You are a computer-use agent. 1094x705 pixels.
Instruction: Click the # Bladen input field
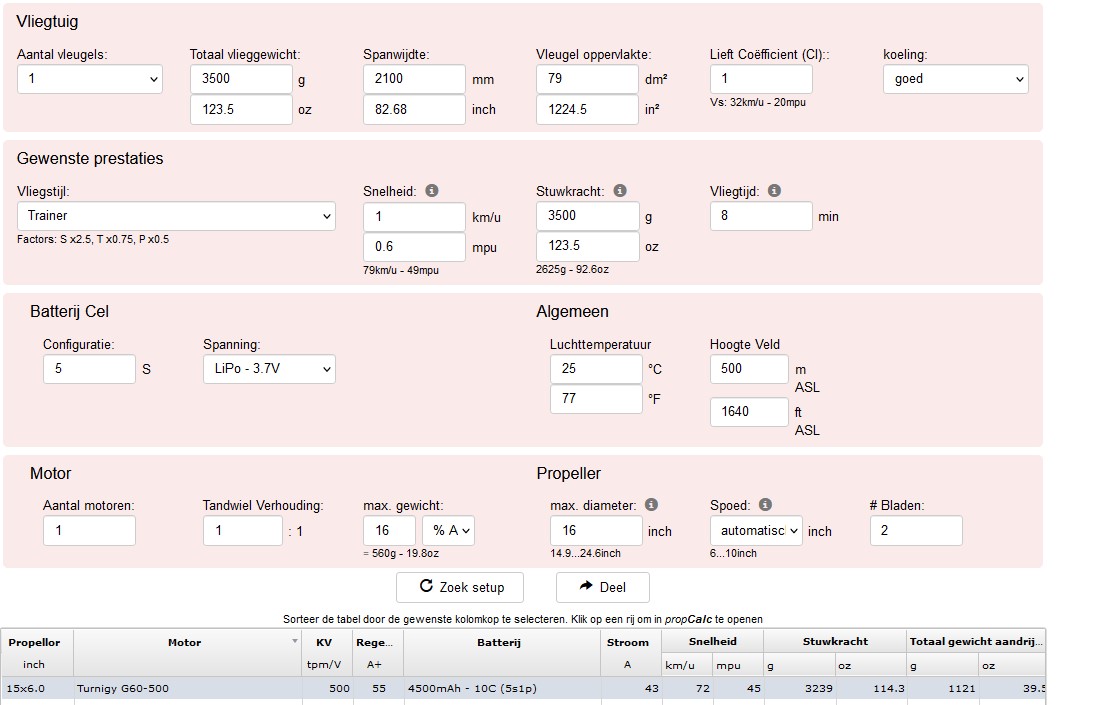pyautogui.click(x=916, y=530)
